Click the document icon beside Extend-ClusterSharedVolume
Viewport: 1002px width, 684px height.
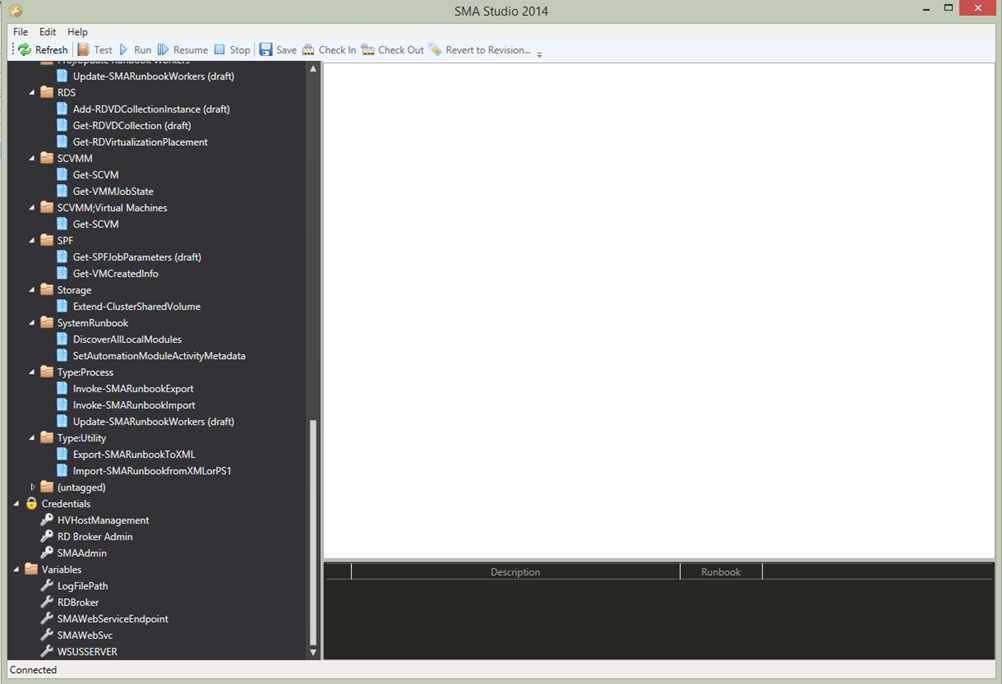tap(62, 306)
